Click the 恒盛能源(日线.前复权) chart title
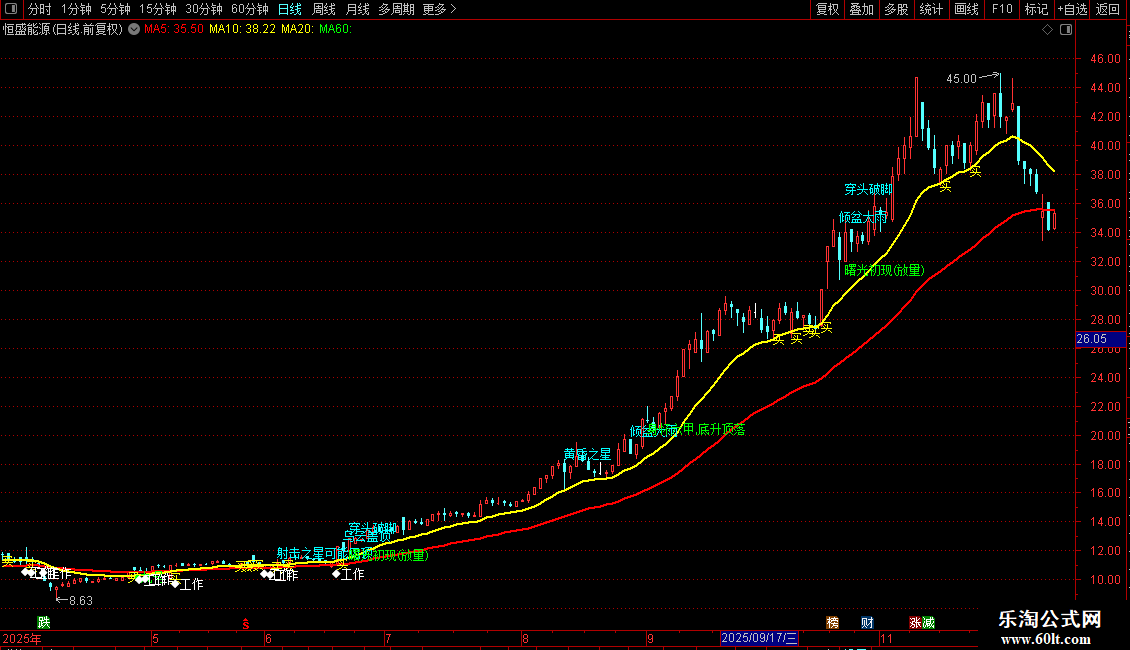Screen dimensions: 1130x650 pyautogui.click(x=63, y=30)
